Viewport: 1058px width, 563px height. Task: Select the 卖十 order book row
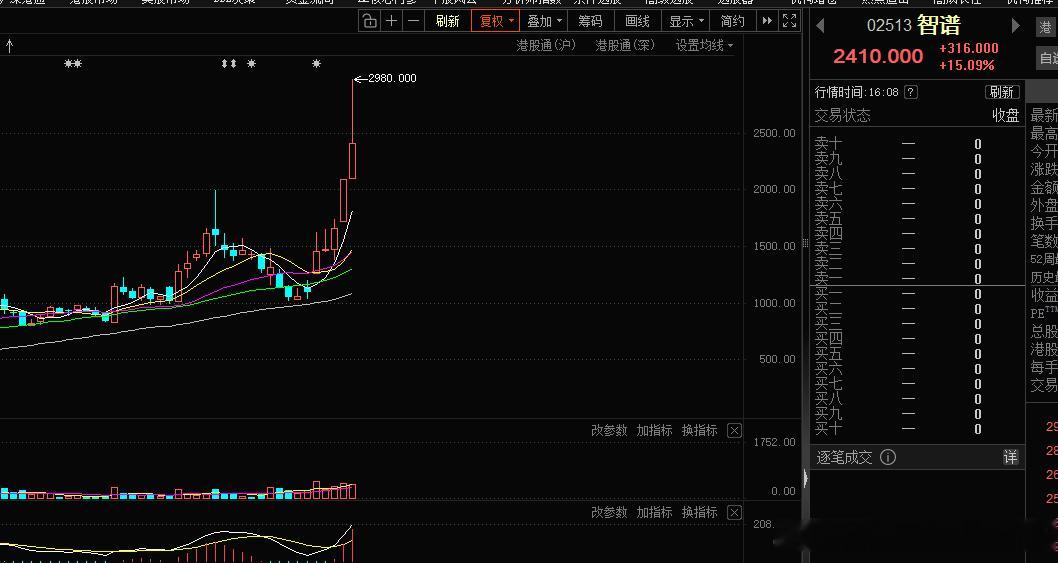917,144
